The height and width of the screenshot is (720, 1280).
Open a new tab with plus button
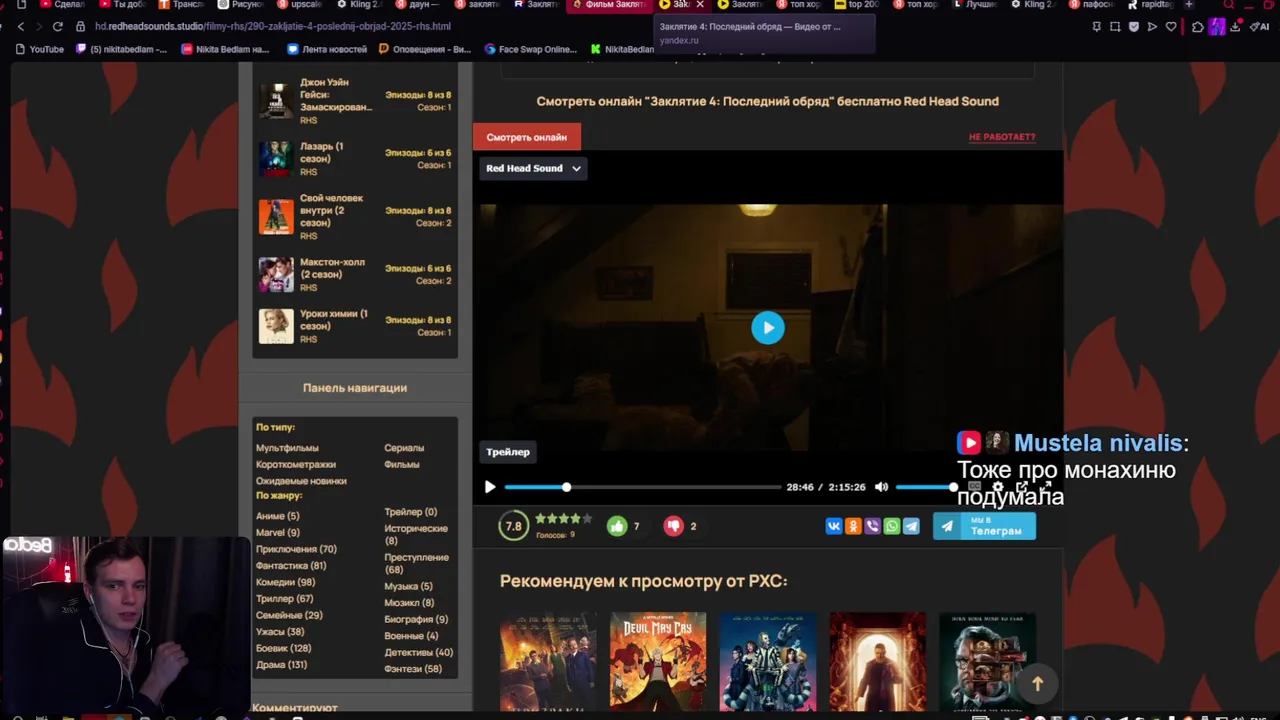coord(1188,5)
